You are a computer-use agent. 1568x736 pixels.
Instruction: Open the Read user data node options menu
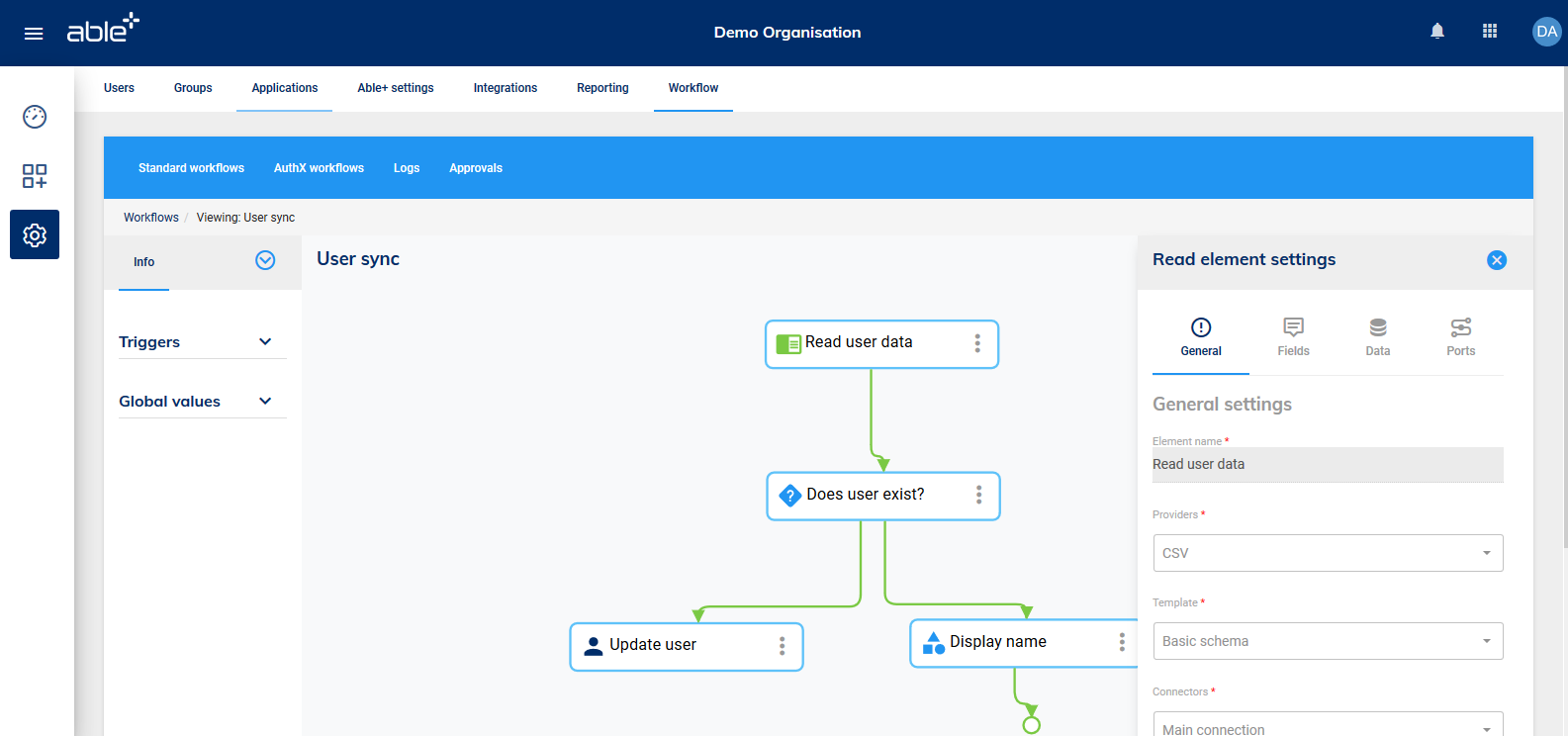point(977,343)
